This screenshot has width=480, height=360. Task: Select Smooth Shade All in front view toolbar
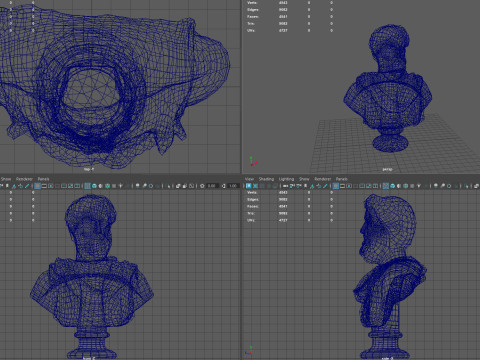(94, 186)
